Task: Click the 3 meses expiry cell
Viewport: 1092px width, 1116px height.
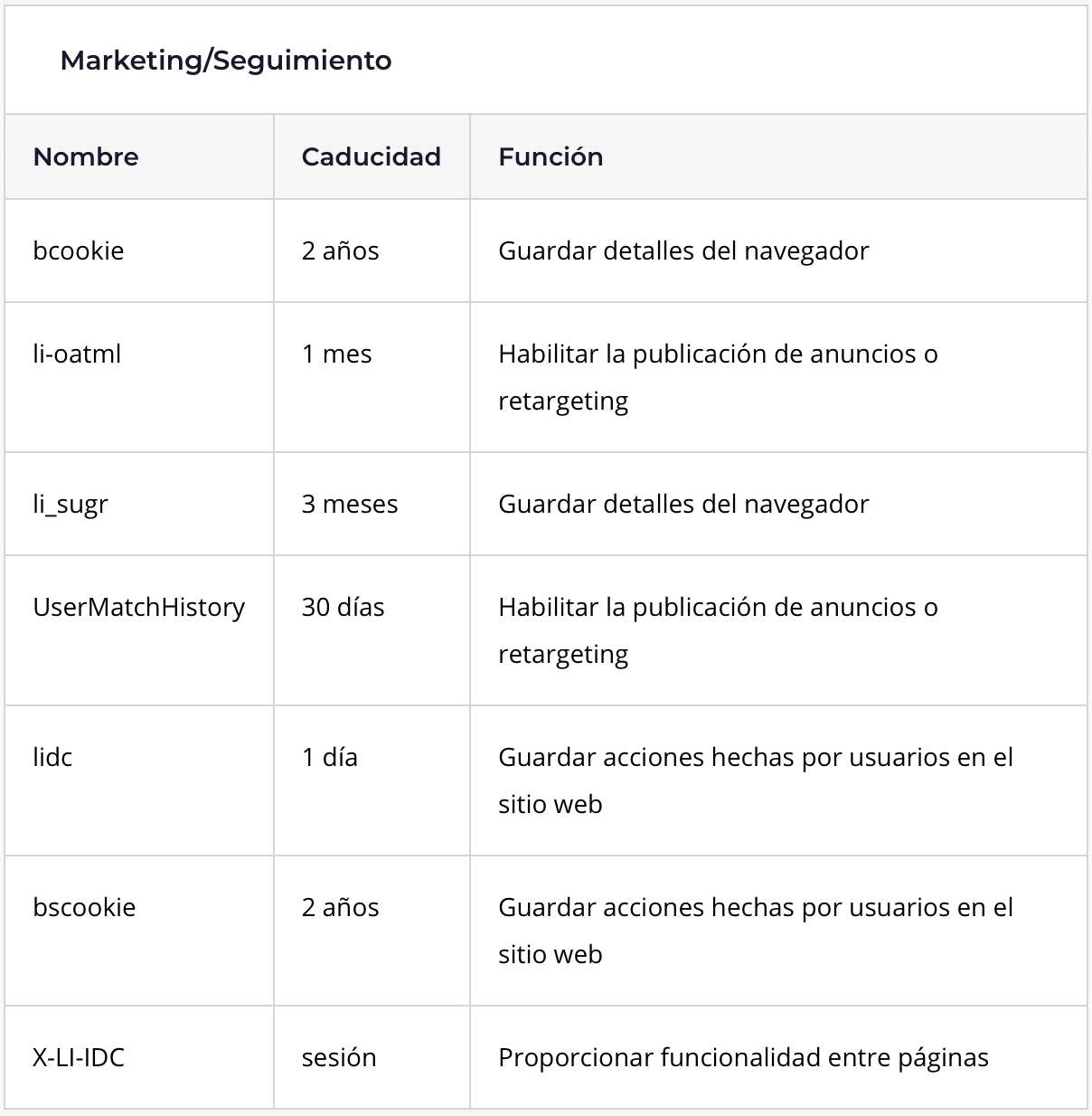Action: (x=350, y=504)
